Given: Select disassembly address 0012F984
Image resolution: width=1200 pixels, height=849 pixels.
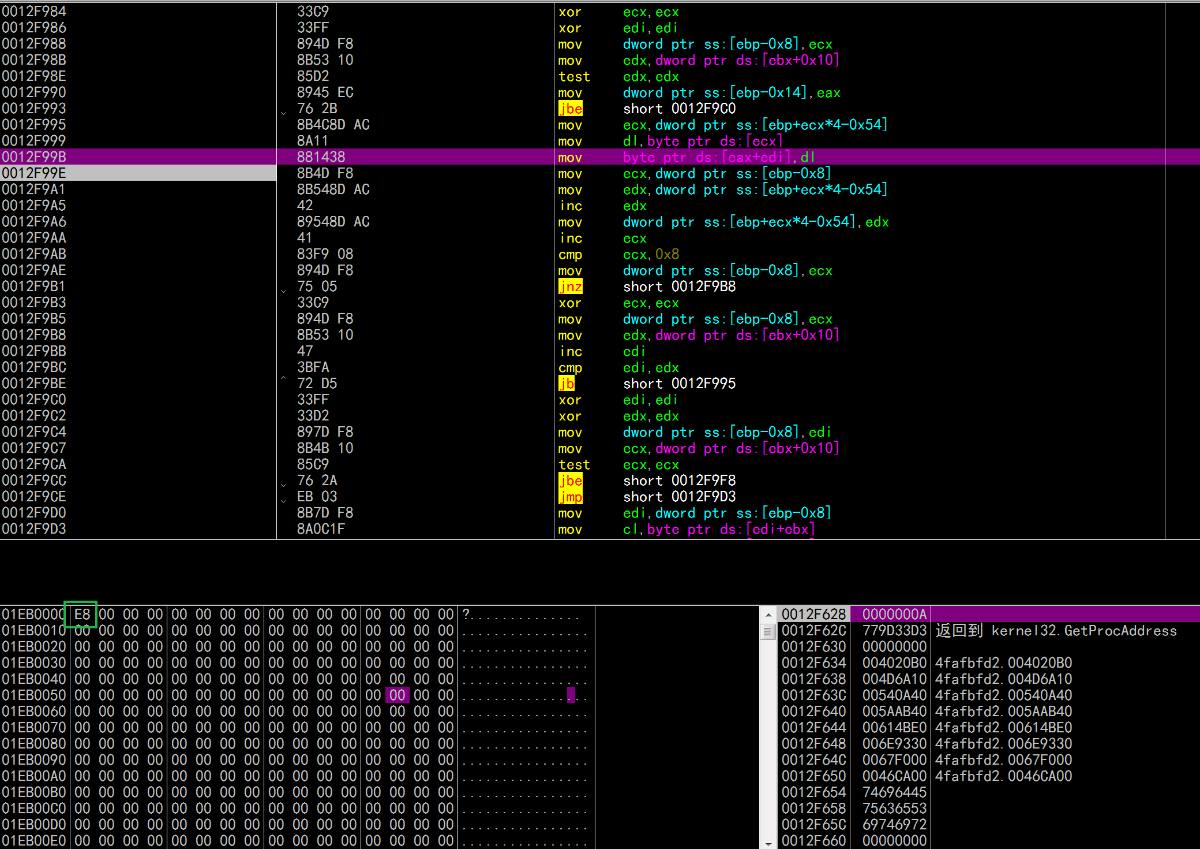Looking at the screenshot, I should coord(34,12).
